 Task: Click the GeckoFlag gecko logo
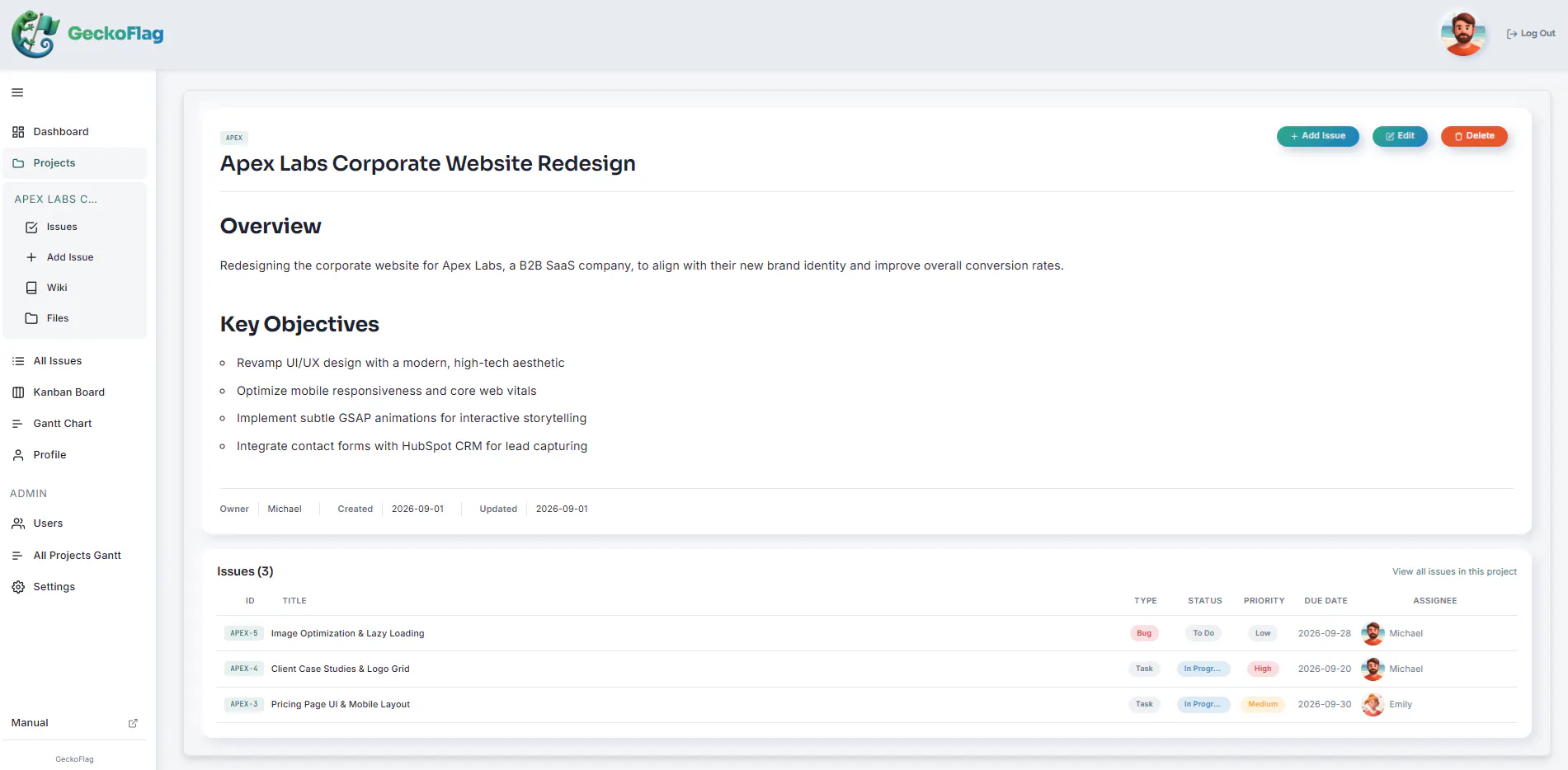(35, 34)
